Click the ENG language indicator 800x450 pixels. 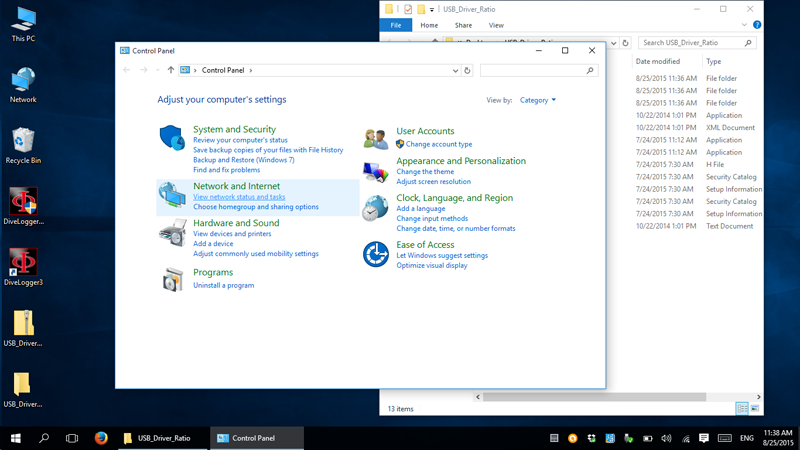(746, 438)
